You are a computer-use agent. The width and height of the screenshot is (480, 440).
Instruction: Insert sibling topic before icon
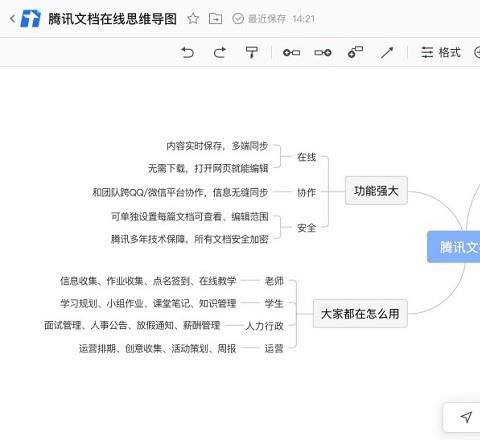click(291, 52)
